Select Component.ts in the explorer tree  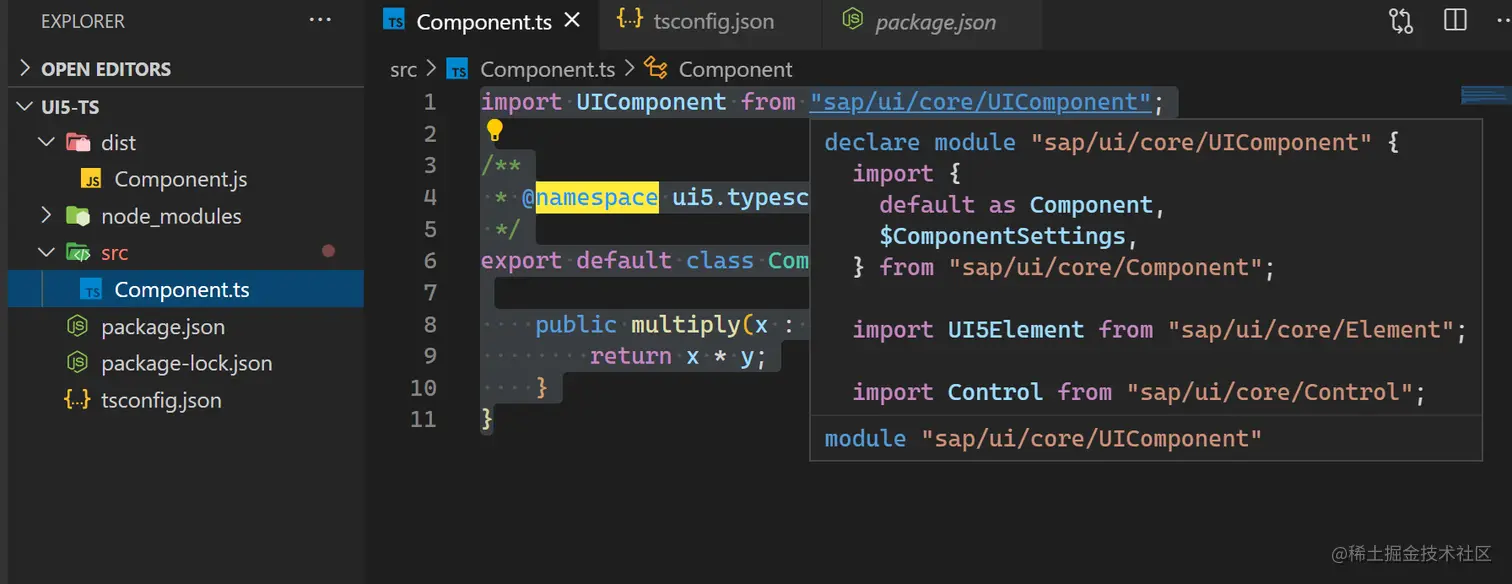click(182, 290)
